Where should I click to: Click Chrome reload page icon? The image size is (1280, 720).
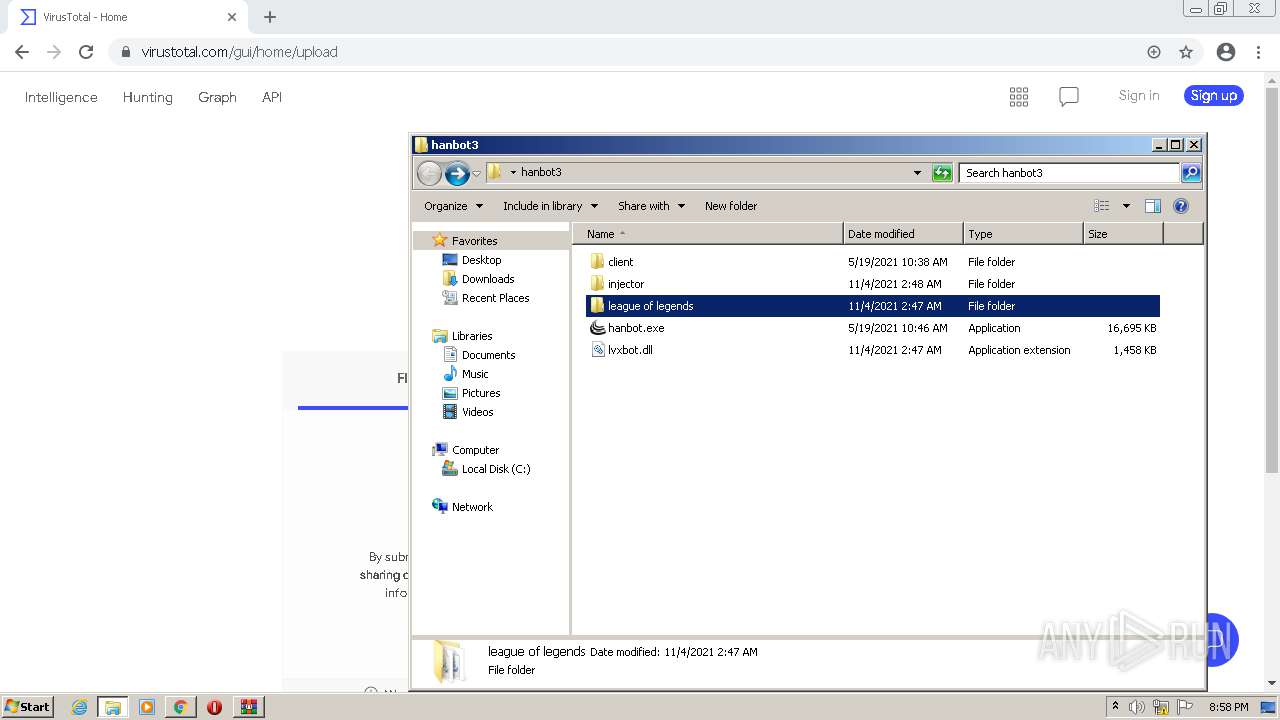click(x=86, y=52)
